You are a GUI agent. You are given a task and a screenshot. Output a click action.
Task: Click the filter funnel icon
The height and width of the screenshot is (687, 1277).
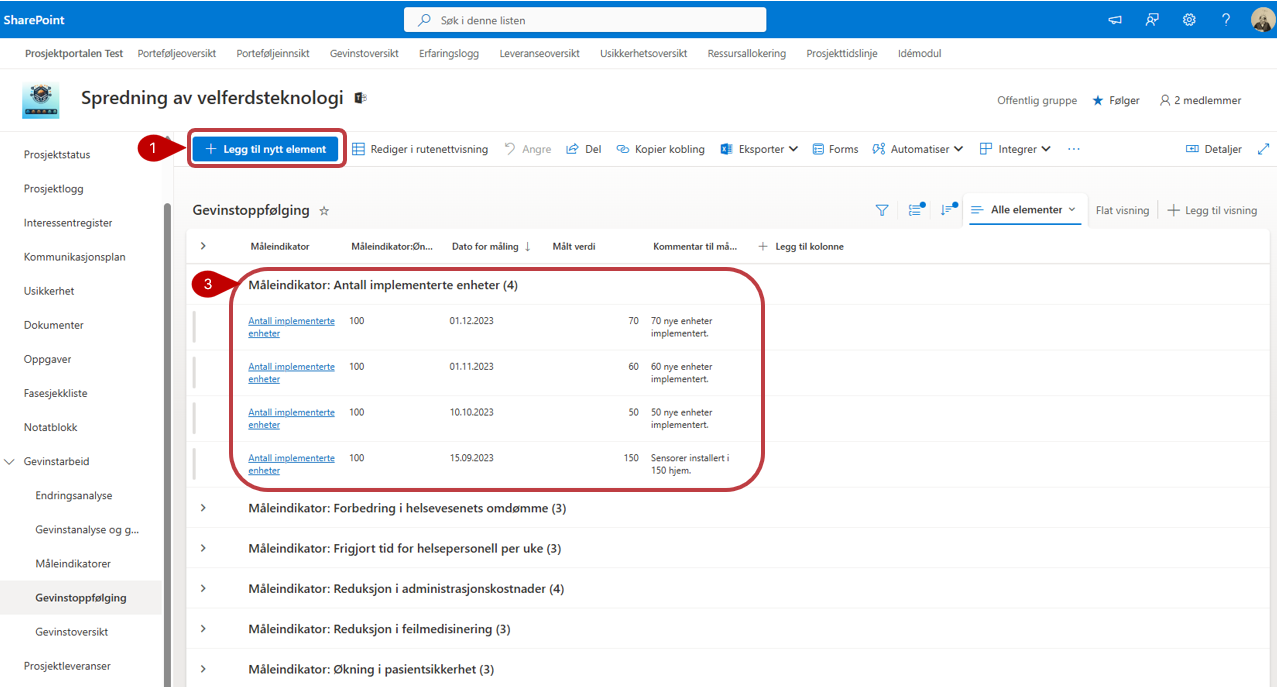click(x=881, y=210)
